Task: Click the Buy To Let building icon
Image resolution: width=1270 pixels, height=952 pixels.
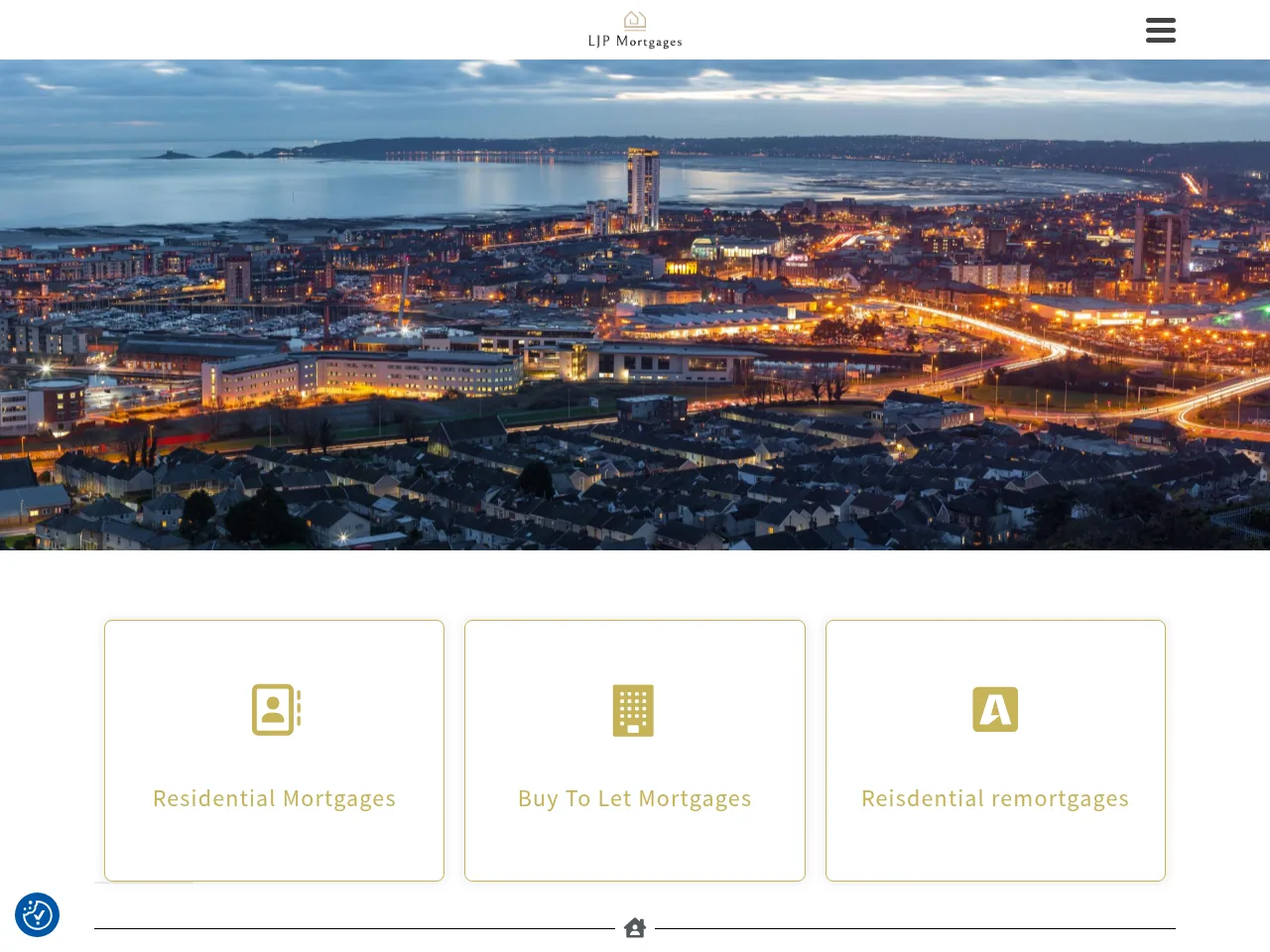Action: 634,710
